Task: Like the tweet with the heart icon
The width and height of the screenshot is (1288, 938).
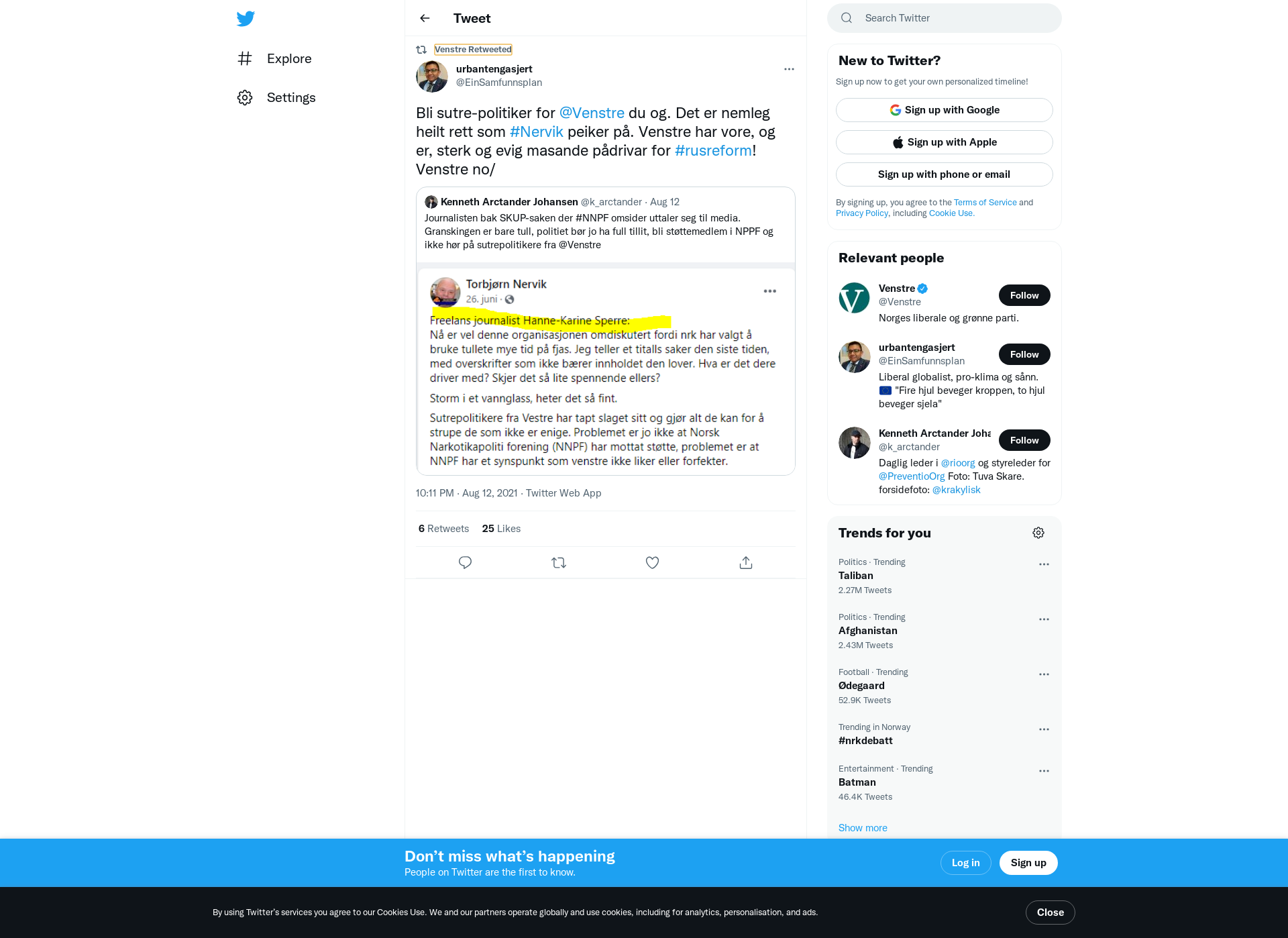Action: 652,562
